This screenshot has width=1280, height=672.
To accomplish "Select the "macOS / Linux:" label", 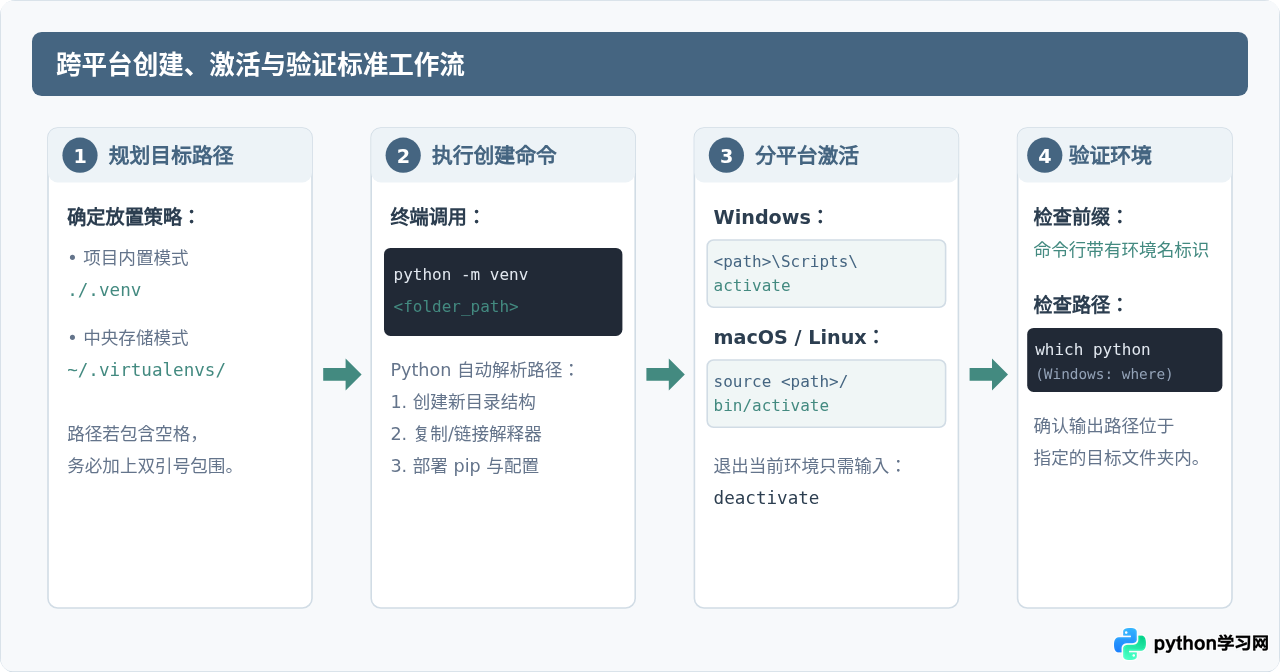I will (x=798, y=337).
